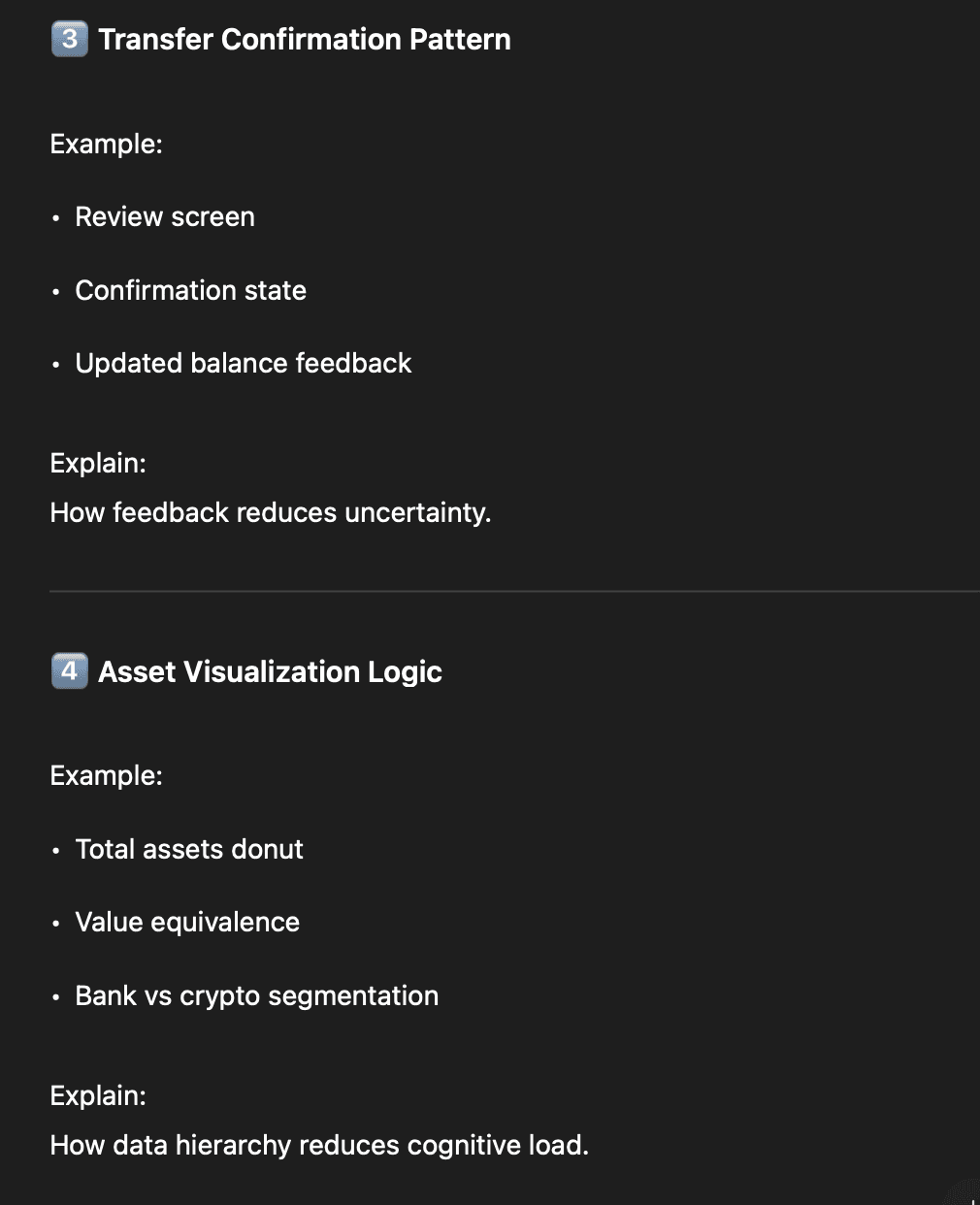Click the horizontal divider between sections
980x1205 pixels.
[514, 591]
